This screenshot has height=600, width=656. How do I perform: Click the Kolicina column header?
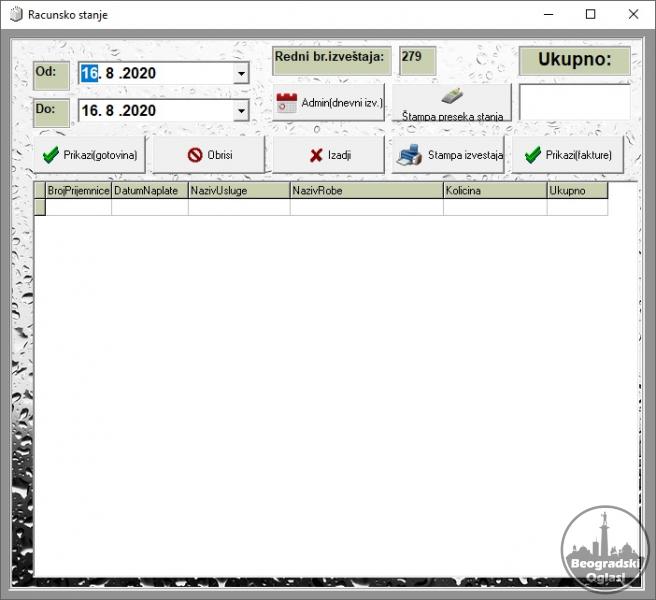click(x=494, y=190)
